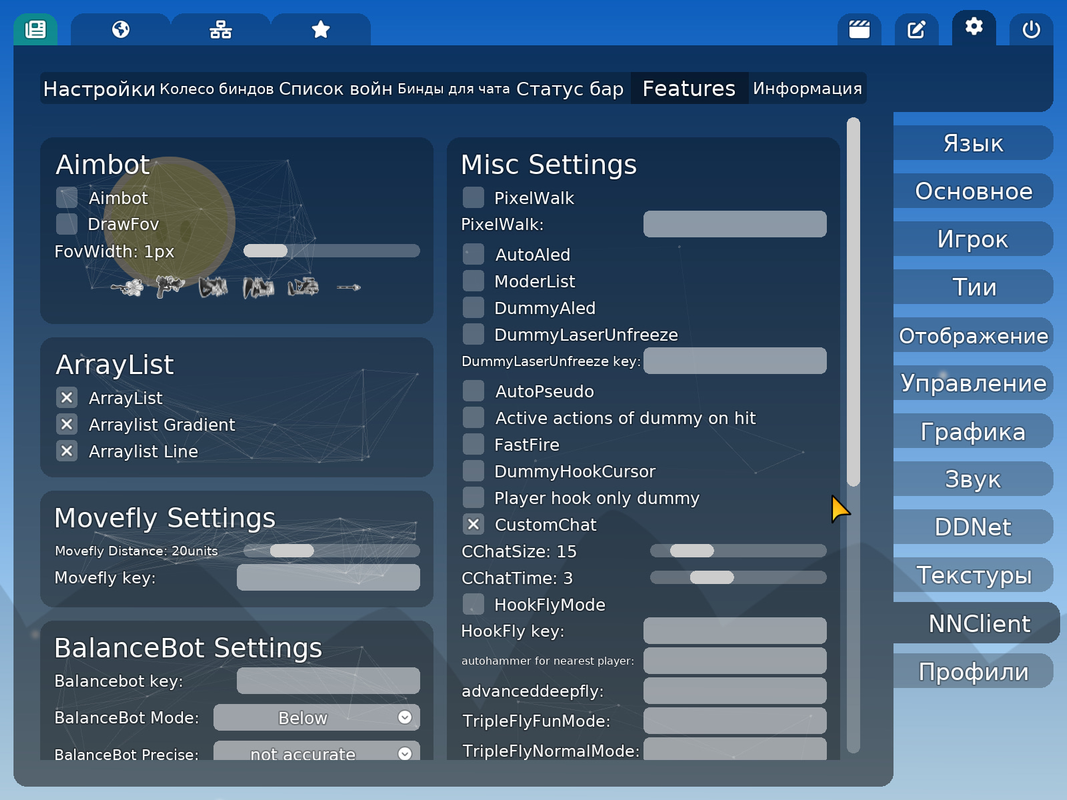Toggle Active actions of dummy on hit
This screenshot has height=800, width=1067.
tap(474, 418)
